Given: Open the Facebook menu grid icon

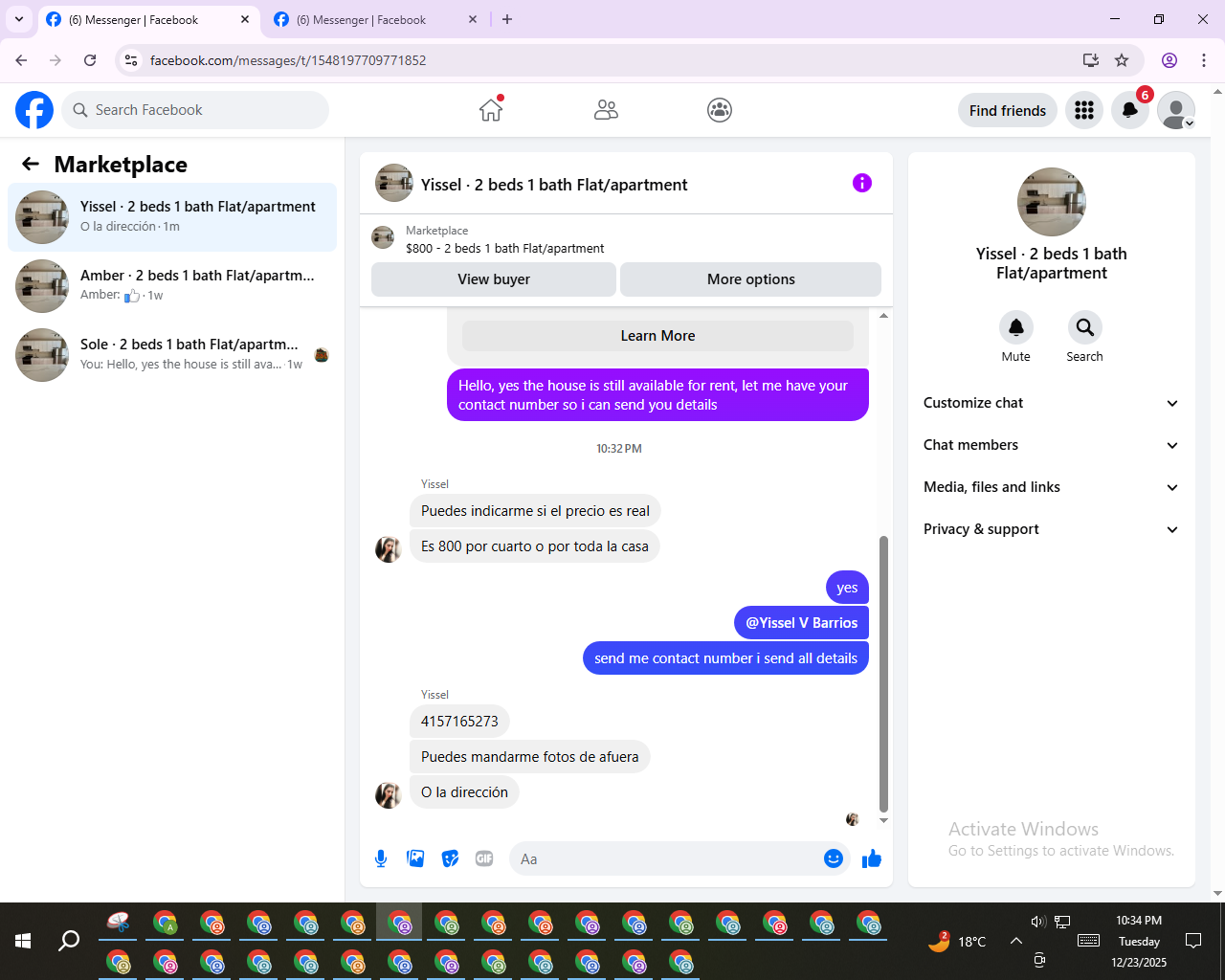Looking at the screenshot, I should (1084, 110).
